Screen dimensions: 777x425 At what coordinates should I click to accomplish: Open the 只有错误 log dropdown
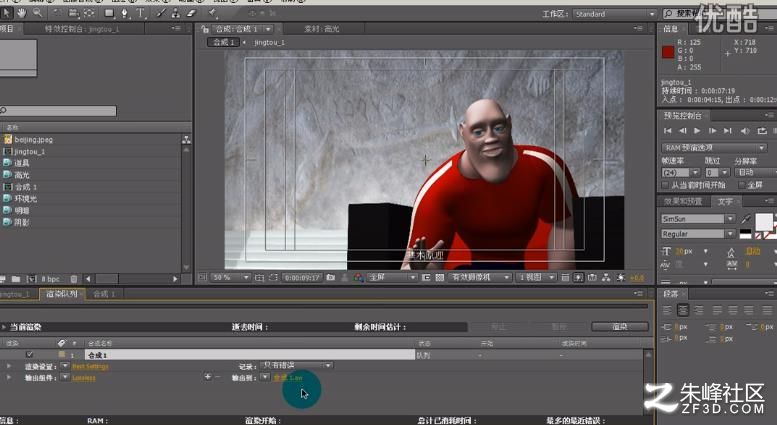296,366
